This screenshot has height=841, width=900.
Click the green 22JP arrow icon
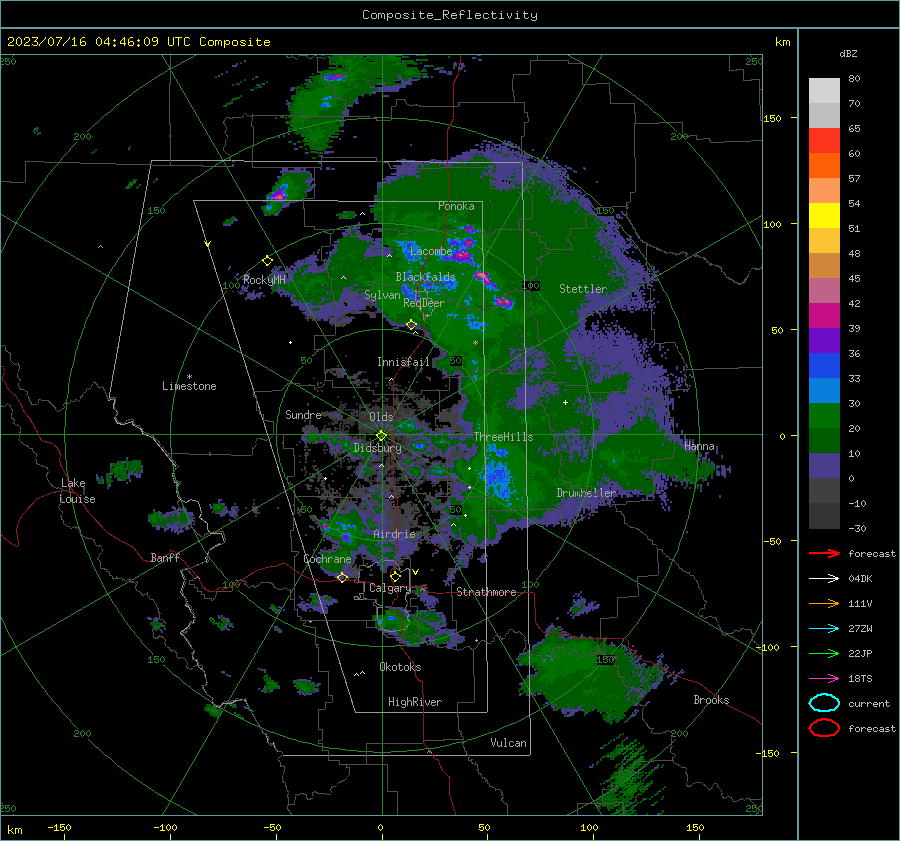(824, 653)
